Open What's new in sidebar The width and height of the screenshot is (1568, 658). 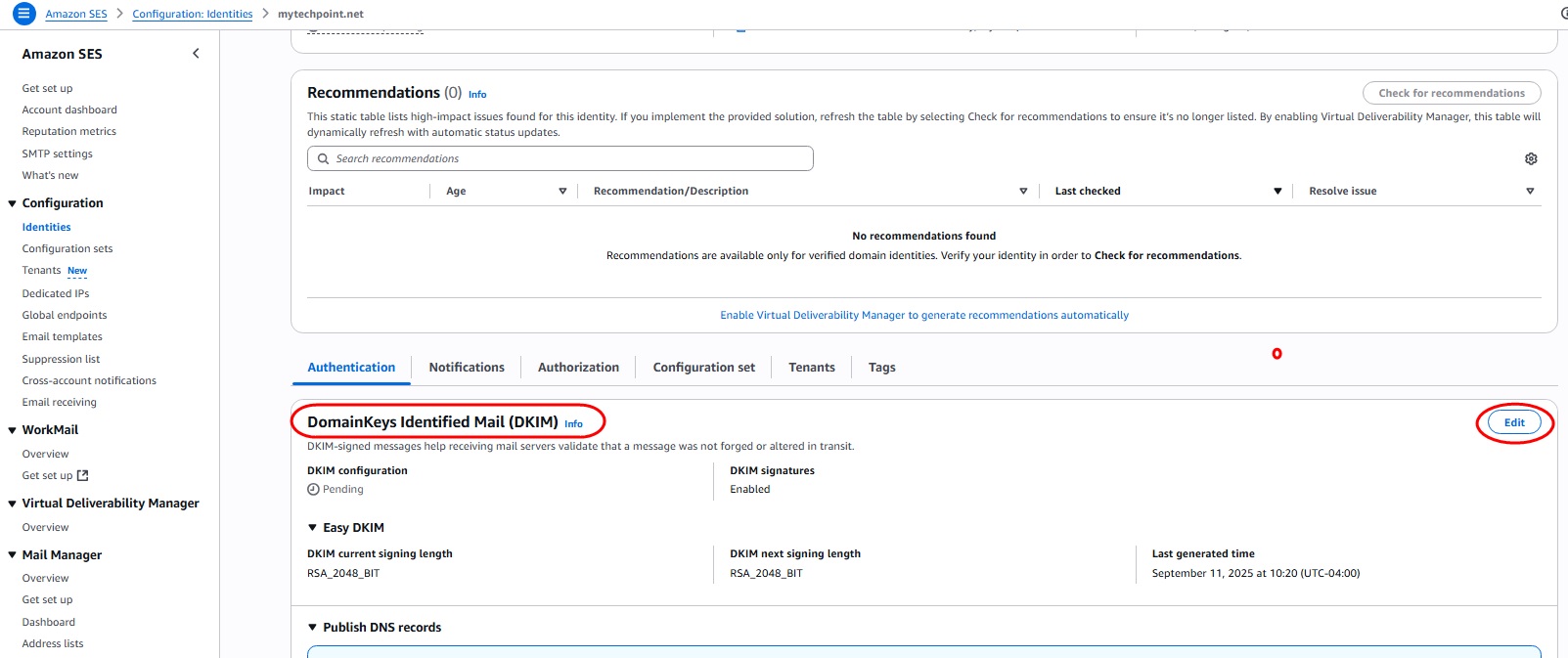50,176
